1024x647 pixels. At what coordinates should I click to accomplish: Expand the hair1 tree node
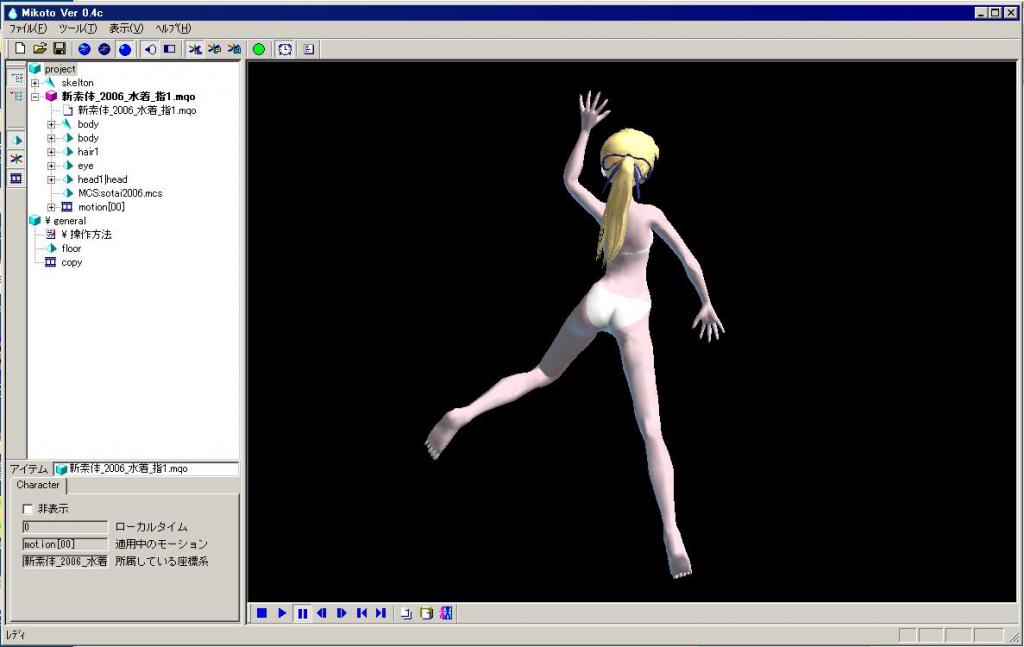click(51, 152)
